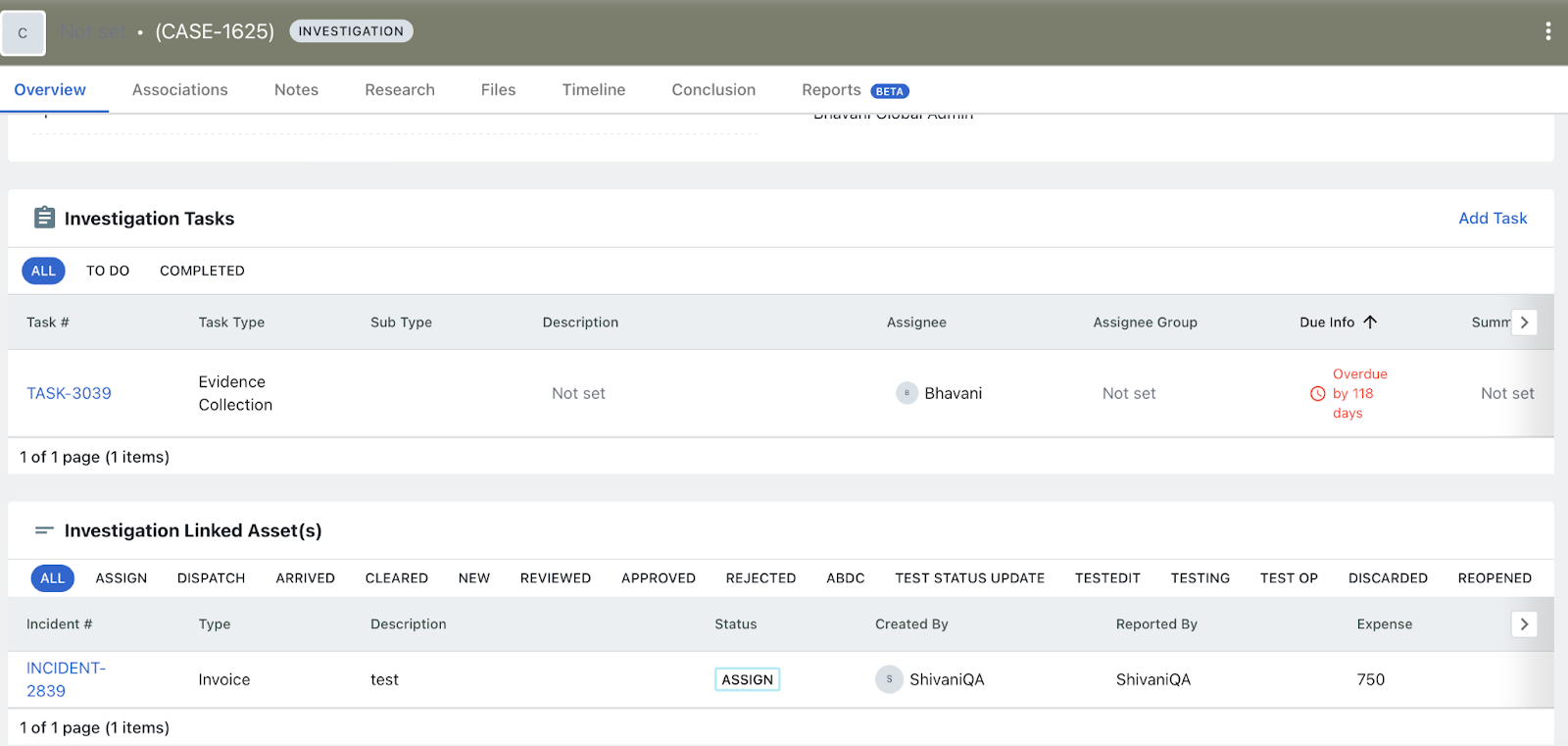The height and width of the screenshot is (746, 1568).
Task: Filter linked assets by CLEARED status
Action: tap(397, 578)
